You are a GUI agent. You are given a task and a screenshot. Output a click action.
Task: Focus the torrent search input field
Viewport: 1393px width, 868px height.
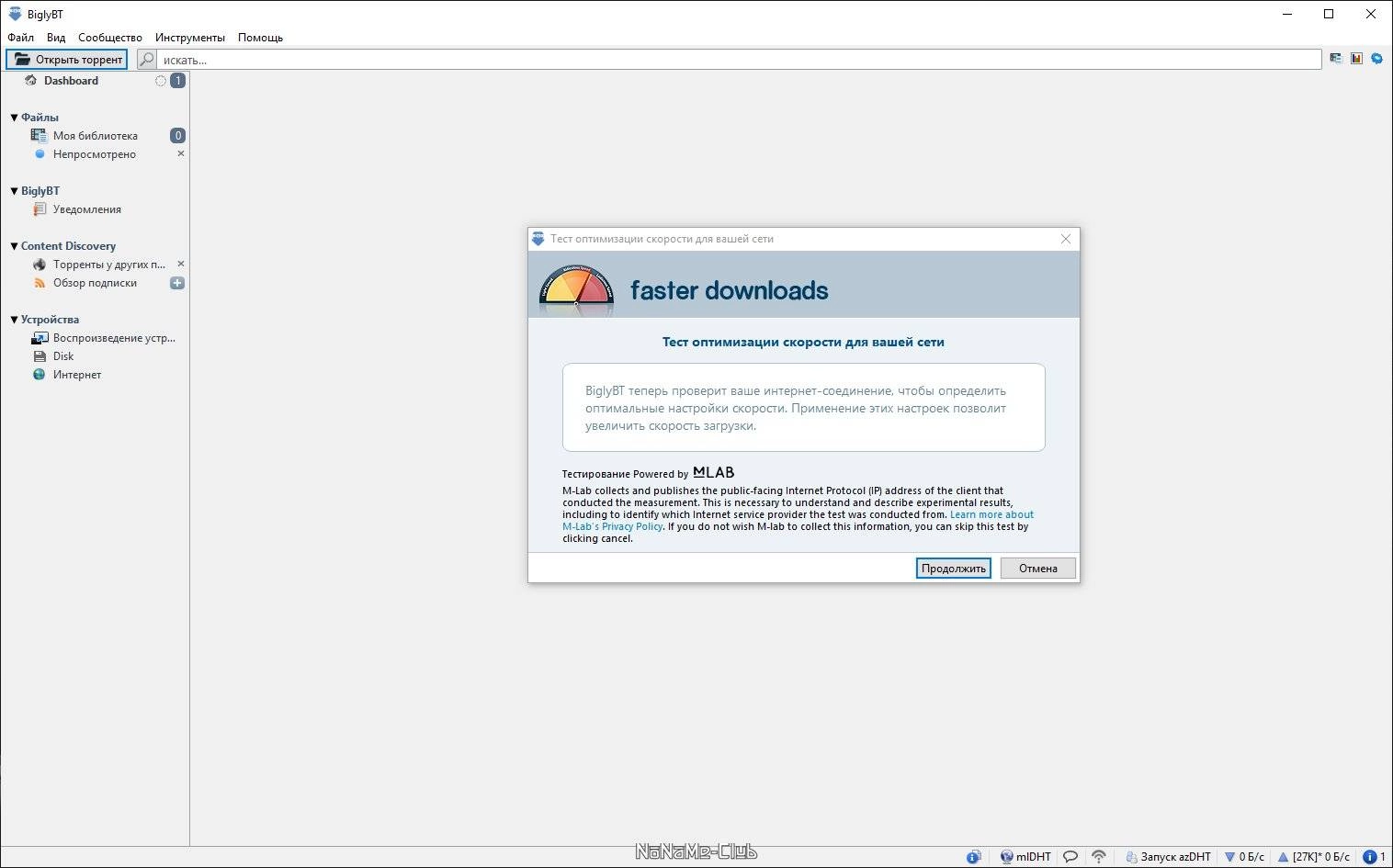click(739, 60)
